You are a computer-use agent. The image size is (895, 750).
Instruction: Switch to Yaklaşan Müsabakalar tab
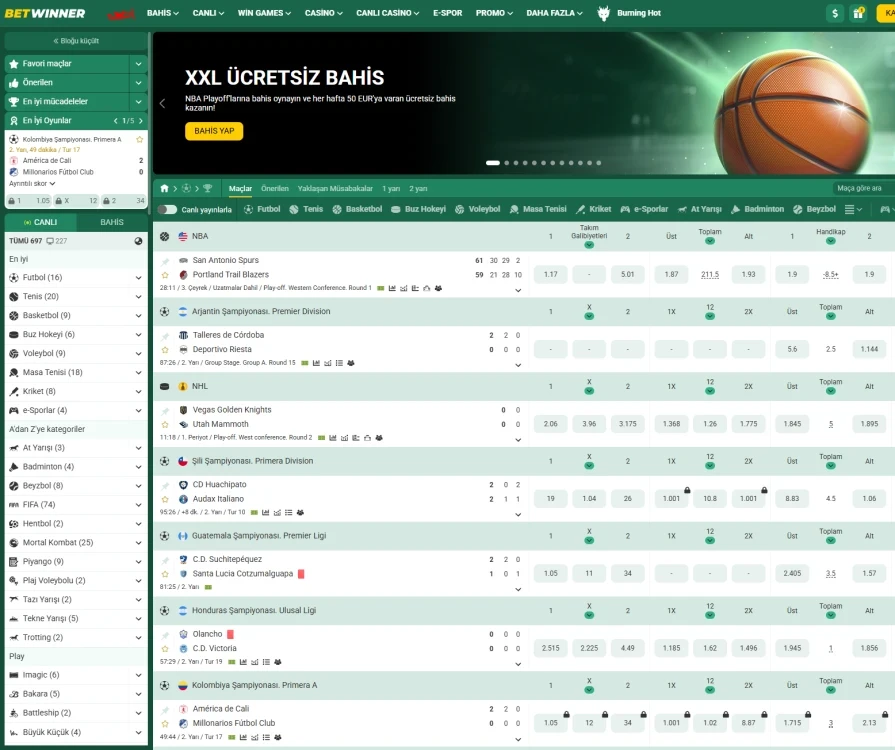335,188
